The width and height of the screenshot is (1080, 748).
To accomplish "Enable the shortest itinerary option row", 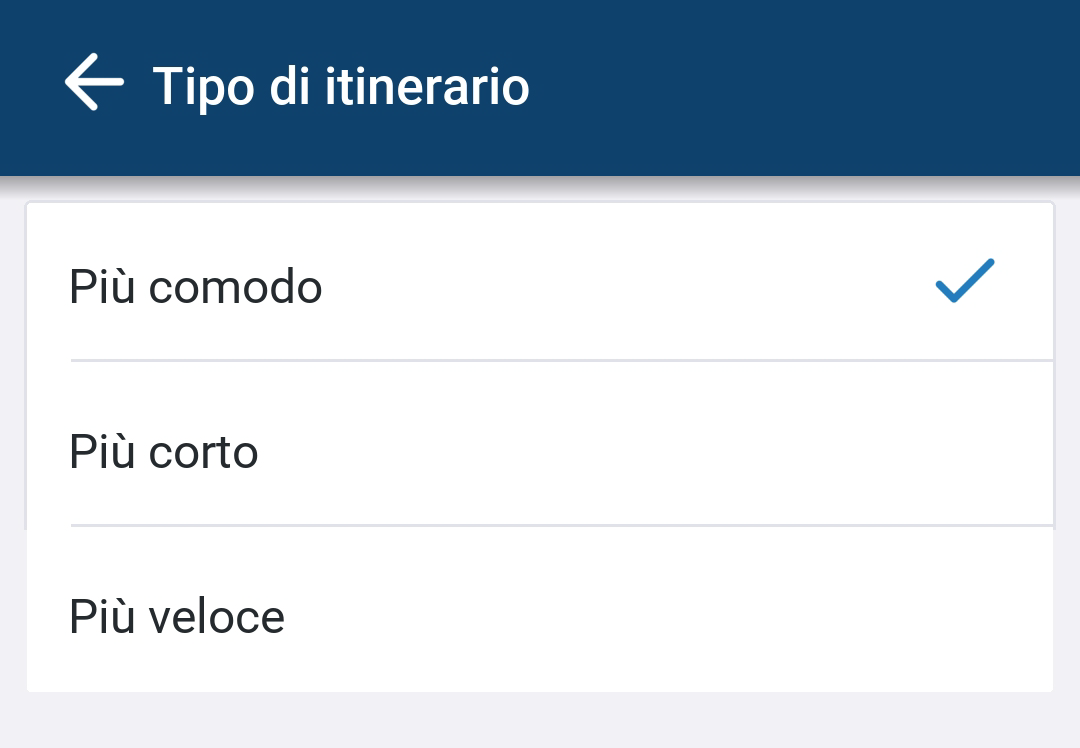I will [540, 452].
